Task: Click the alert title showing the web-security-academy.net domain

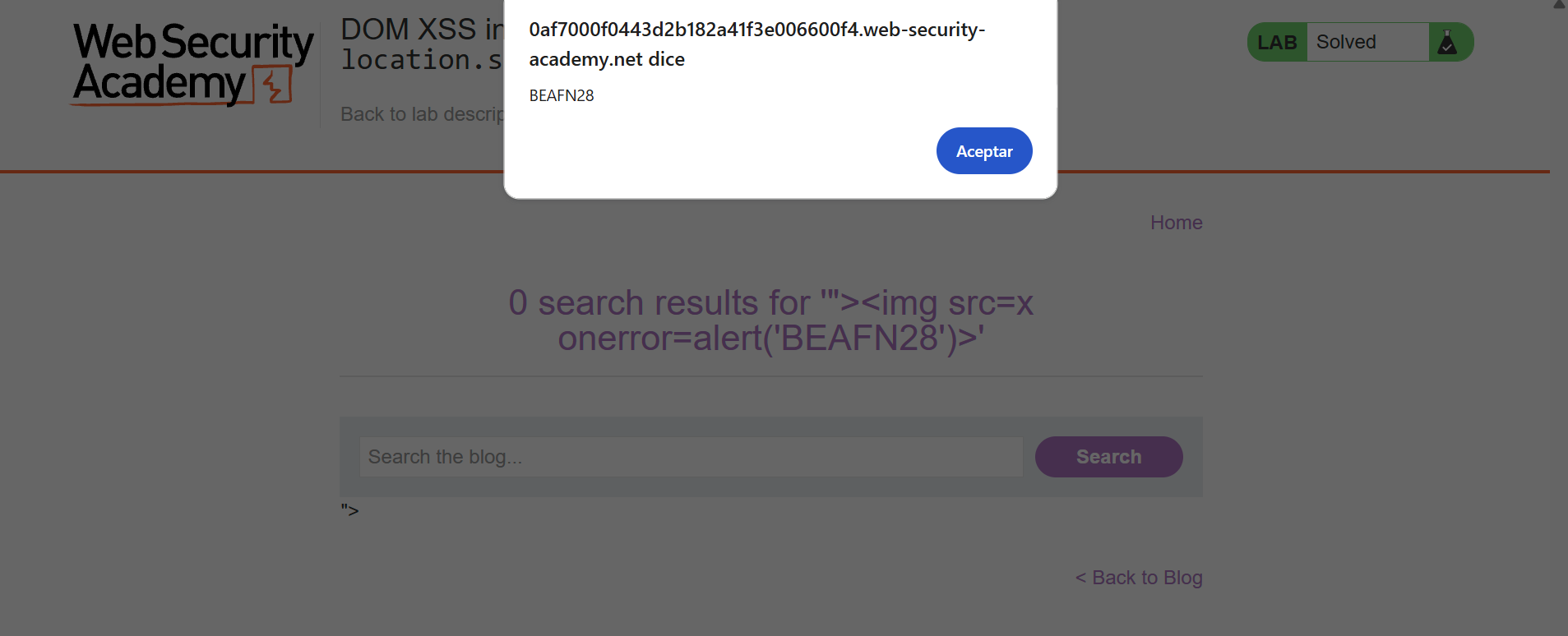Action: 756,44
